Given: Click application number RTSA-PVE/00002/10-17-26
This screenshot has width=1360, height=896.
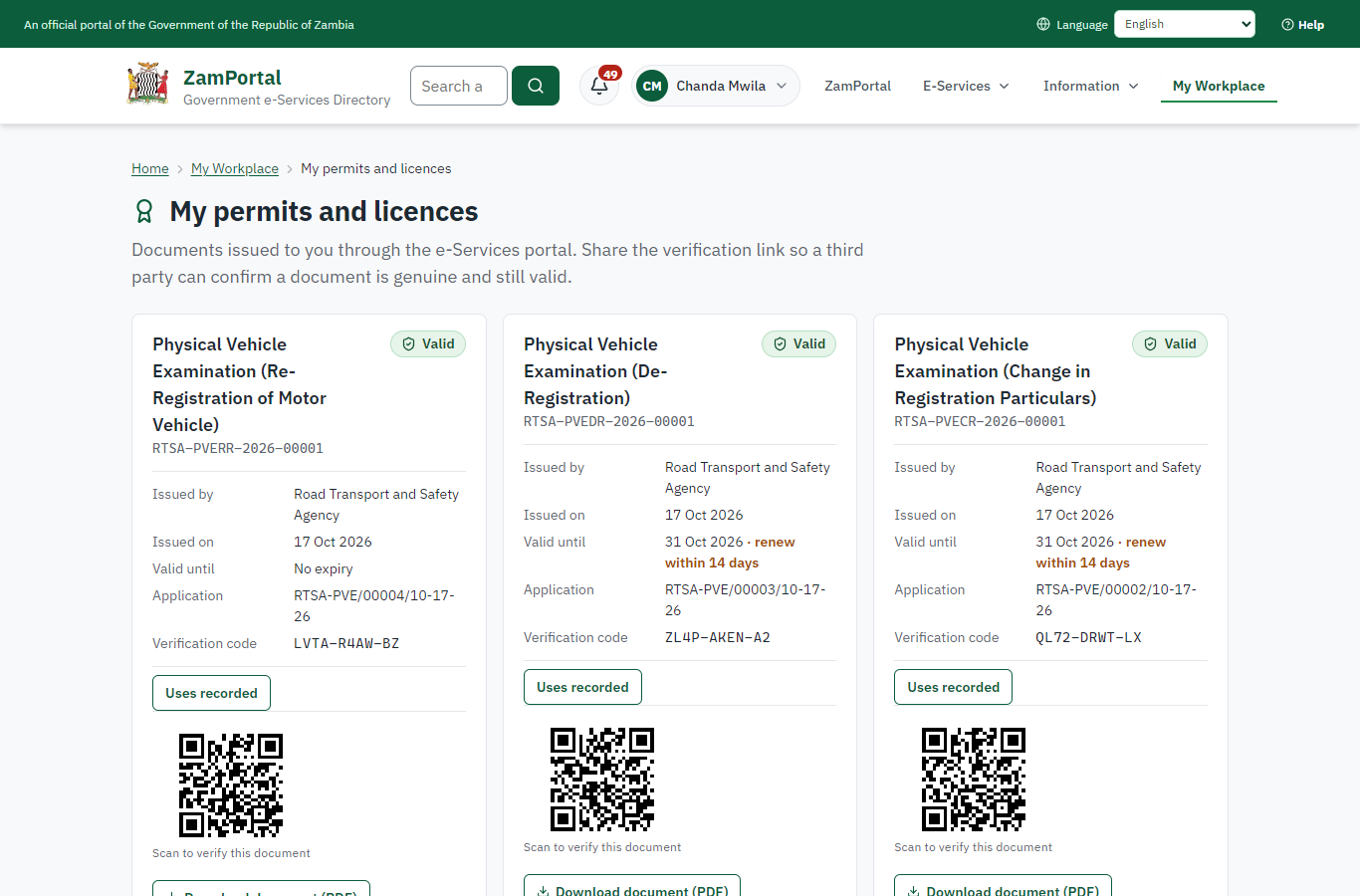Looking at the screenshot, I should (x=1116, y=599).
